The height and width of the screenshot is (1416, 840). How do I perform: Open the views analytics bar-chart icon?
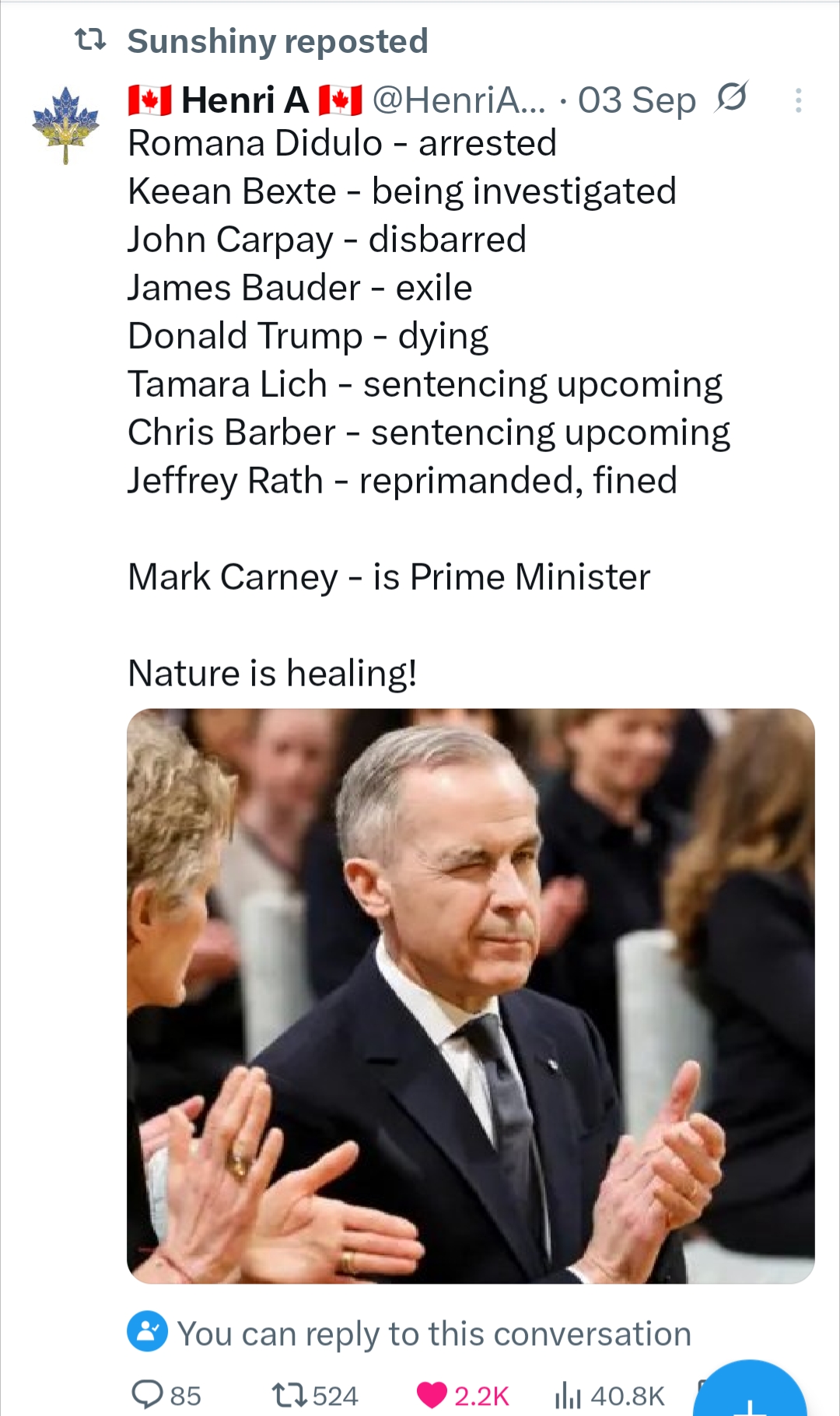(568, 1396)
